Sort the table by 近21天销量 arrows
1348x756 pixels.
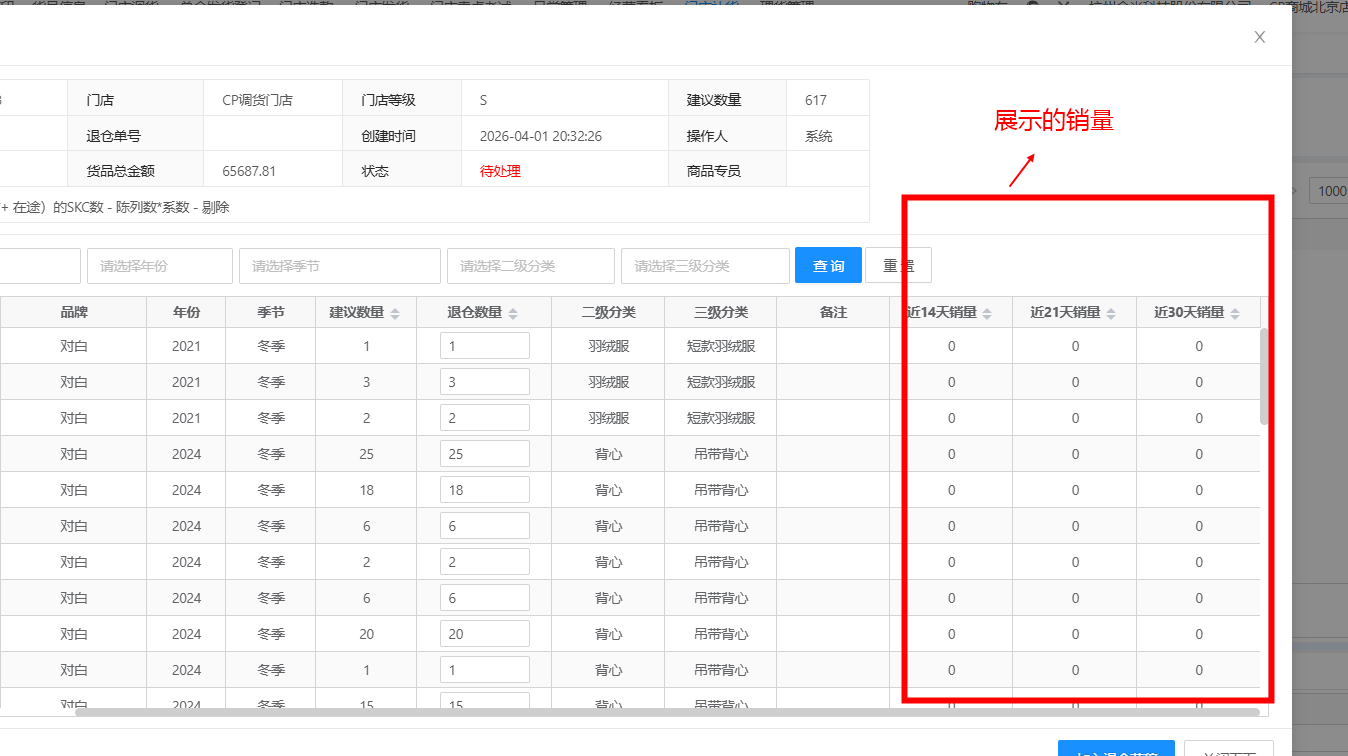point(1111,313)
